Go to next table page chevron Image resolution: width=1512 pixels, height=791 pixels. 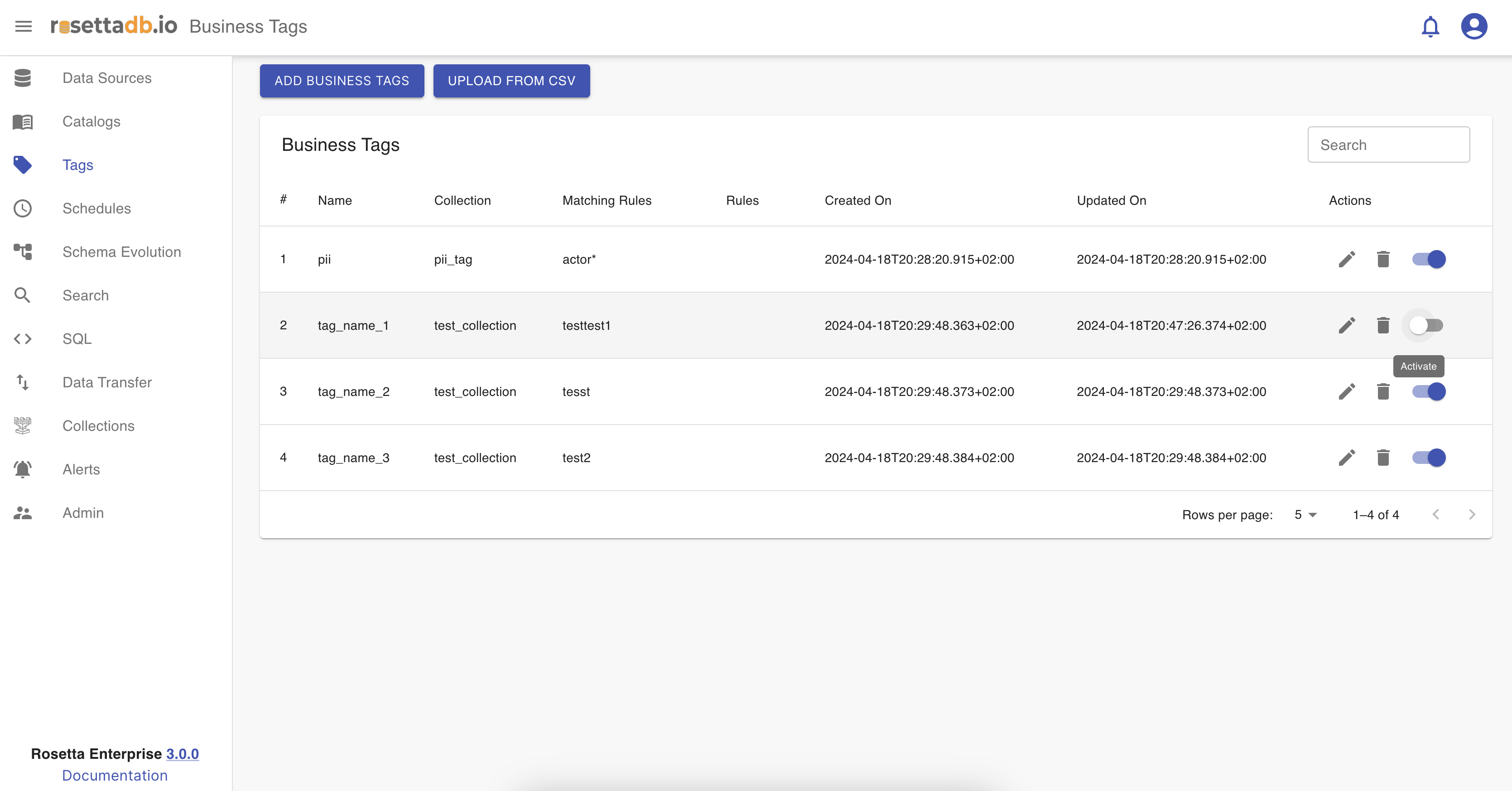tap(1472, 515)
